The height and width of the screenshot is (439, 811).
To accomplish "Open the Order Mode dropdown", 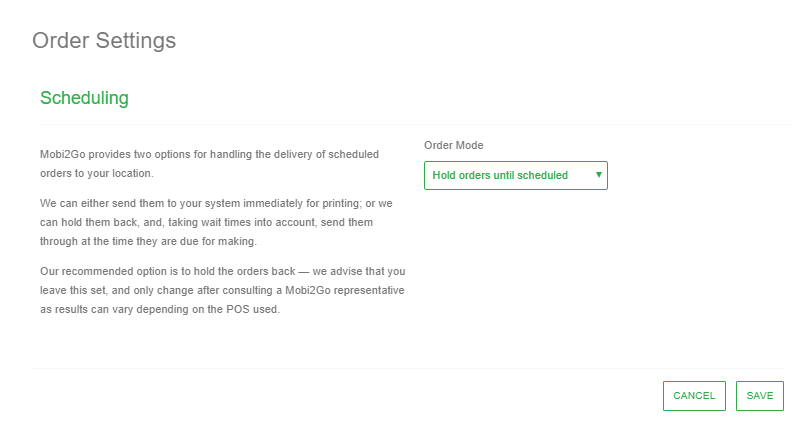I will [515, 175].
